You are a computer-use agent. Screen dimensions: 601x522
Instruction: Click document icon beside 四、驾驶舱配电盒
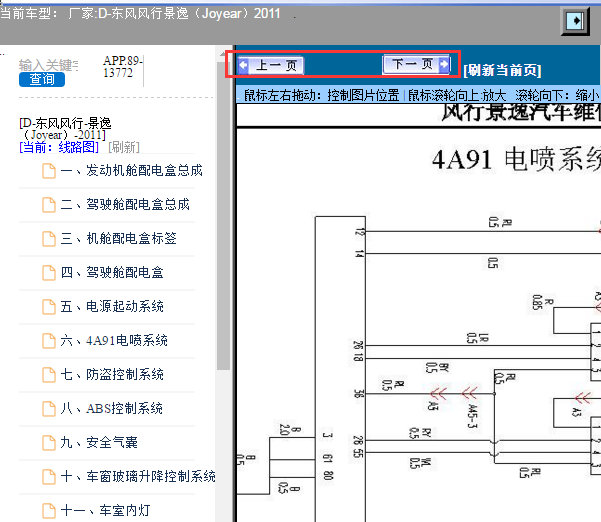[x=49, y=273]
